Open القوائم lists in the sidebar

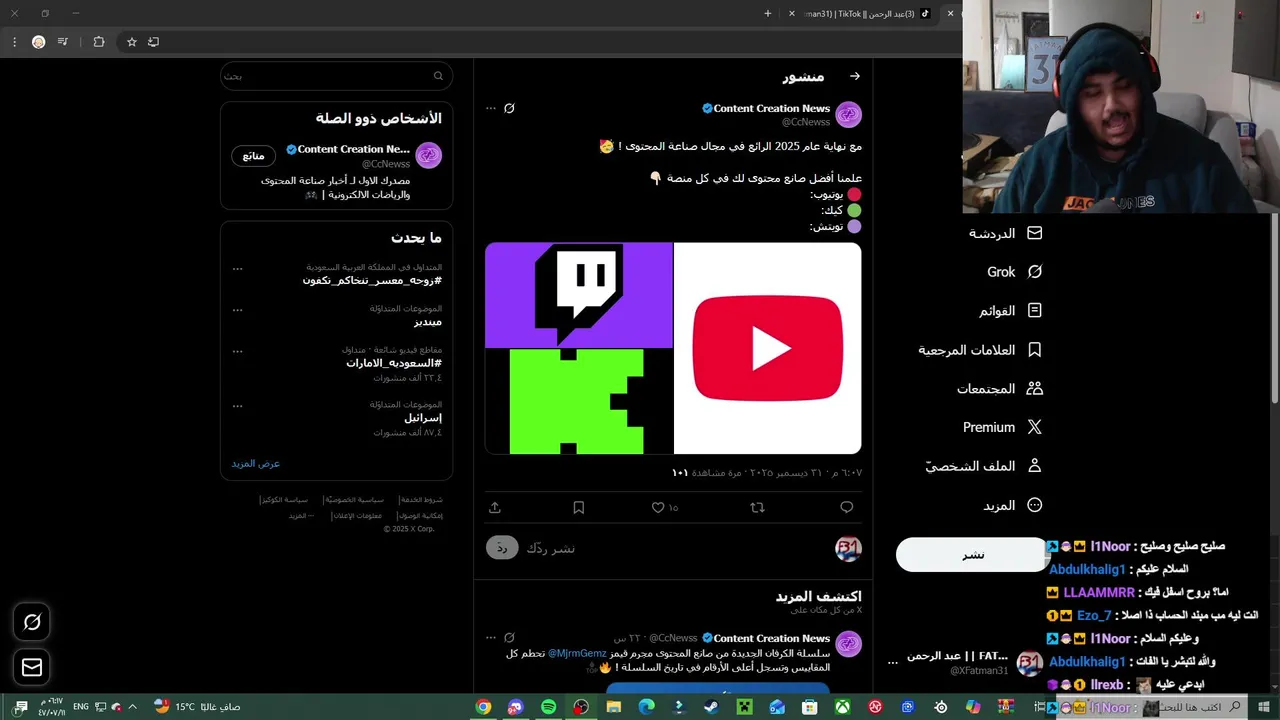pyautogui.click(x=1010, y=311)
